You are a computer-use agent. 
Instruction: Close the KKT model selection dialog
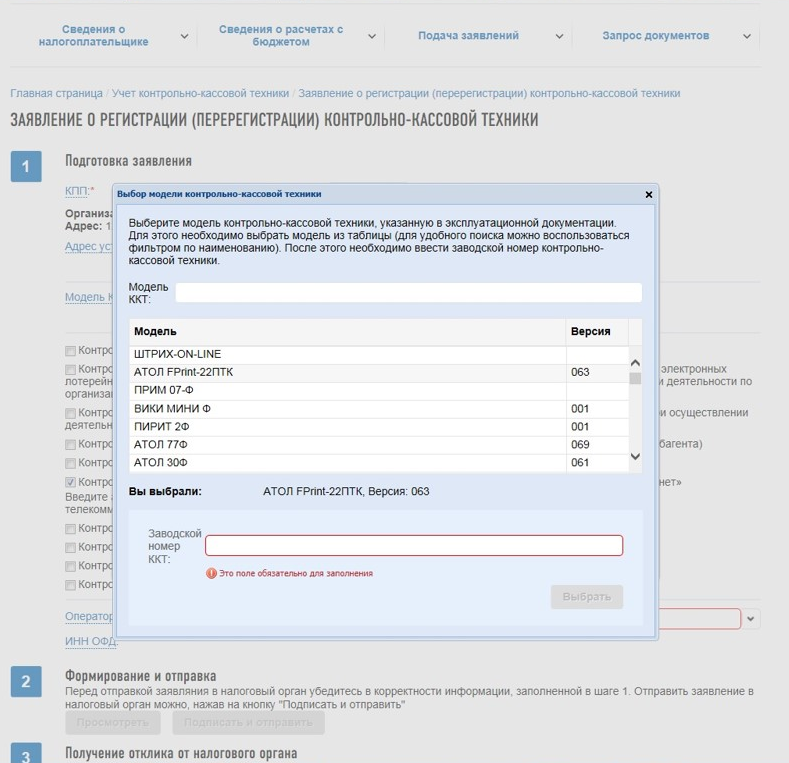pos(649,195)
